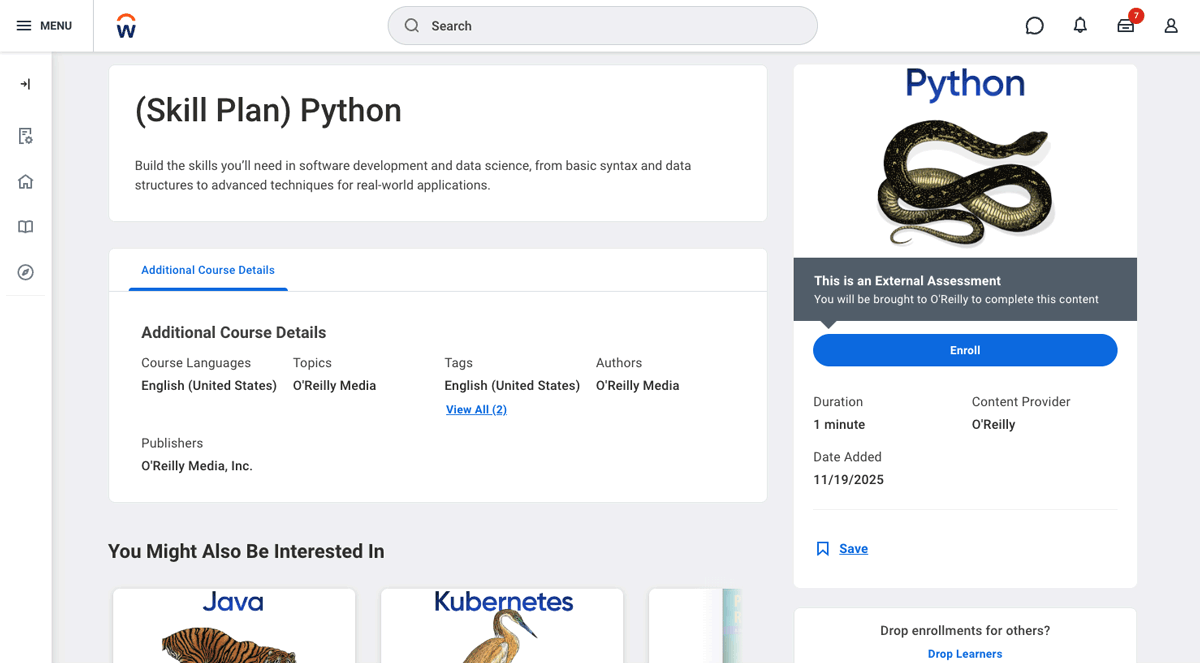Click the External Assessment notice banner

click(965, 290)
